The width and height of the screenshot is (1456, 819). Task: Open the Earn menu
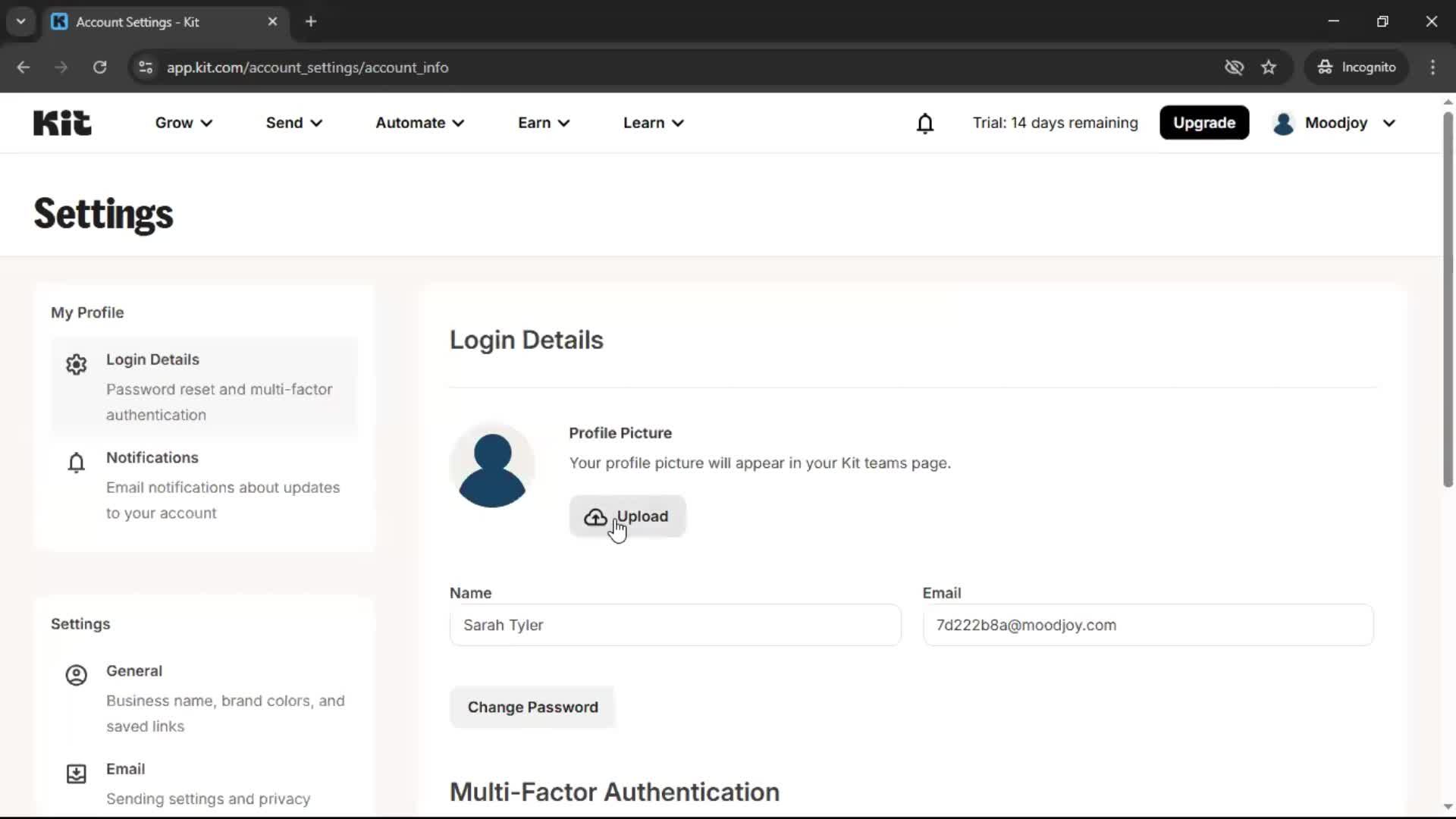coord(543,123)
